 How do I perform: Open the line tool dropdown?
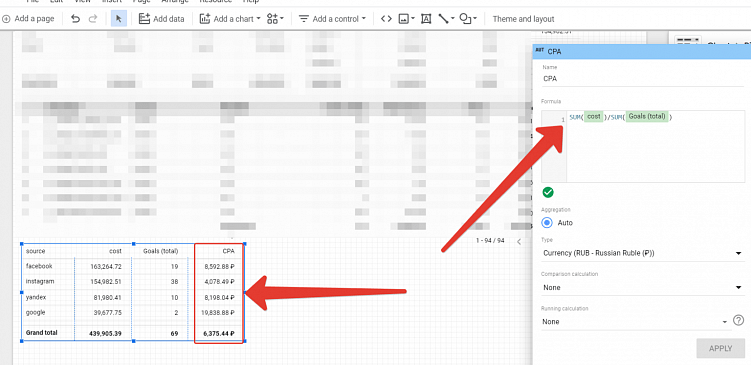coord(446,19)
